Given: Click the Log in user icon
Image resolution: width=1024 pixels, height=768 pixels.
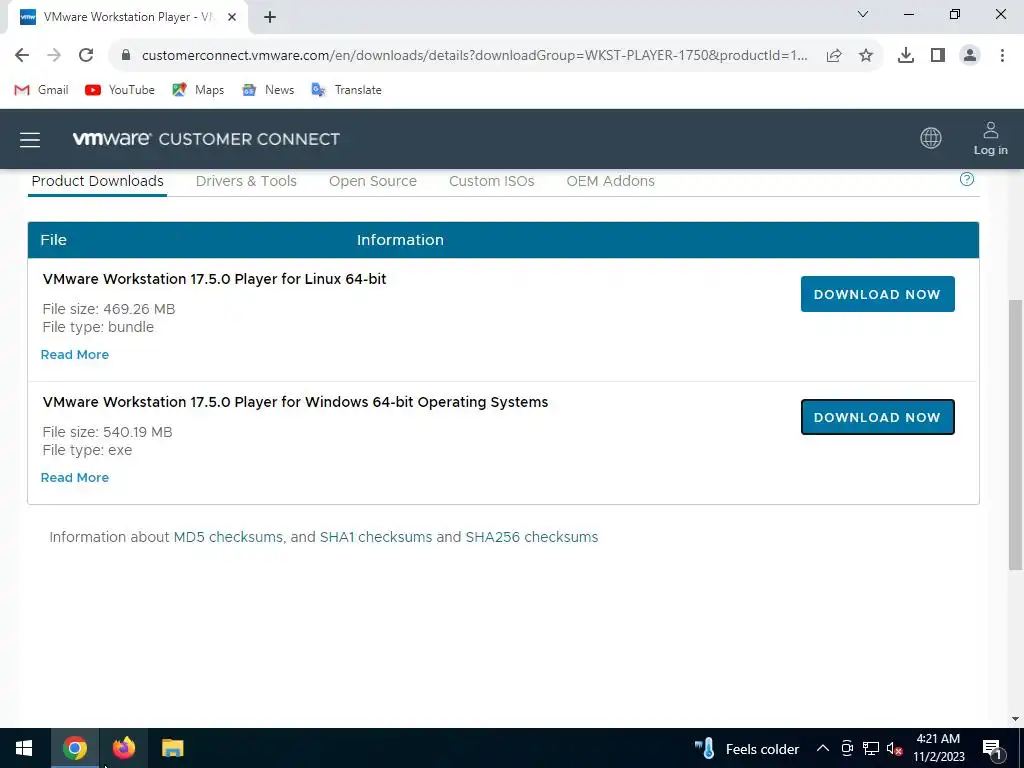Looking at the screenshot, I should pos(991,138).
